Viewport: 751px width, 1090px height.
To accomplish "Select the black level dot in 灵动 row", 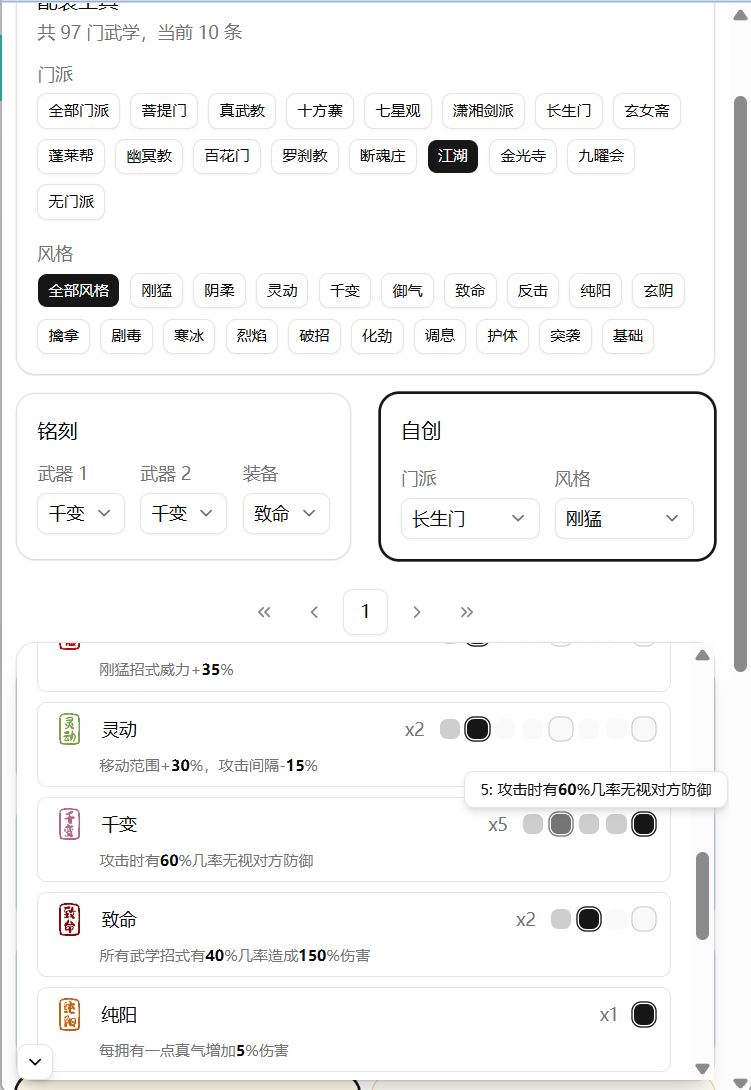I will (x=477, y=729).
